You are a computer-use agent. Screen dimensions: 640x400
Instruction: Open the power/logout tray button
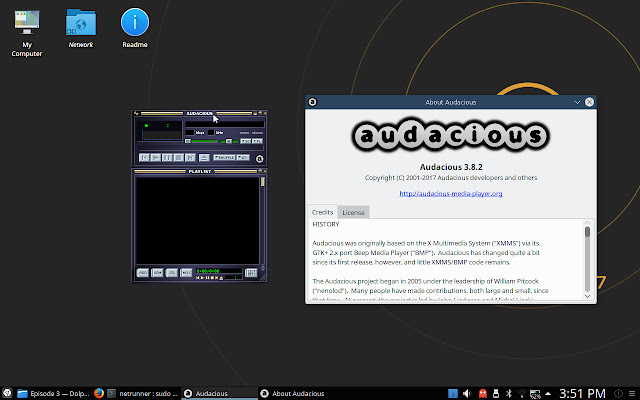click(619, 393)
